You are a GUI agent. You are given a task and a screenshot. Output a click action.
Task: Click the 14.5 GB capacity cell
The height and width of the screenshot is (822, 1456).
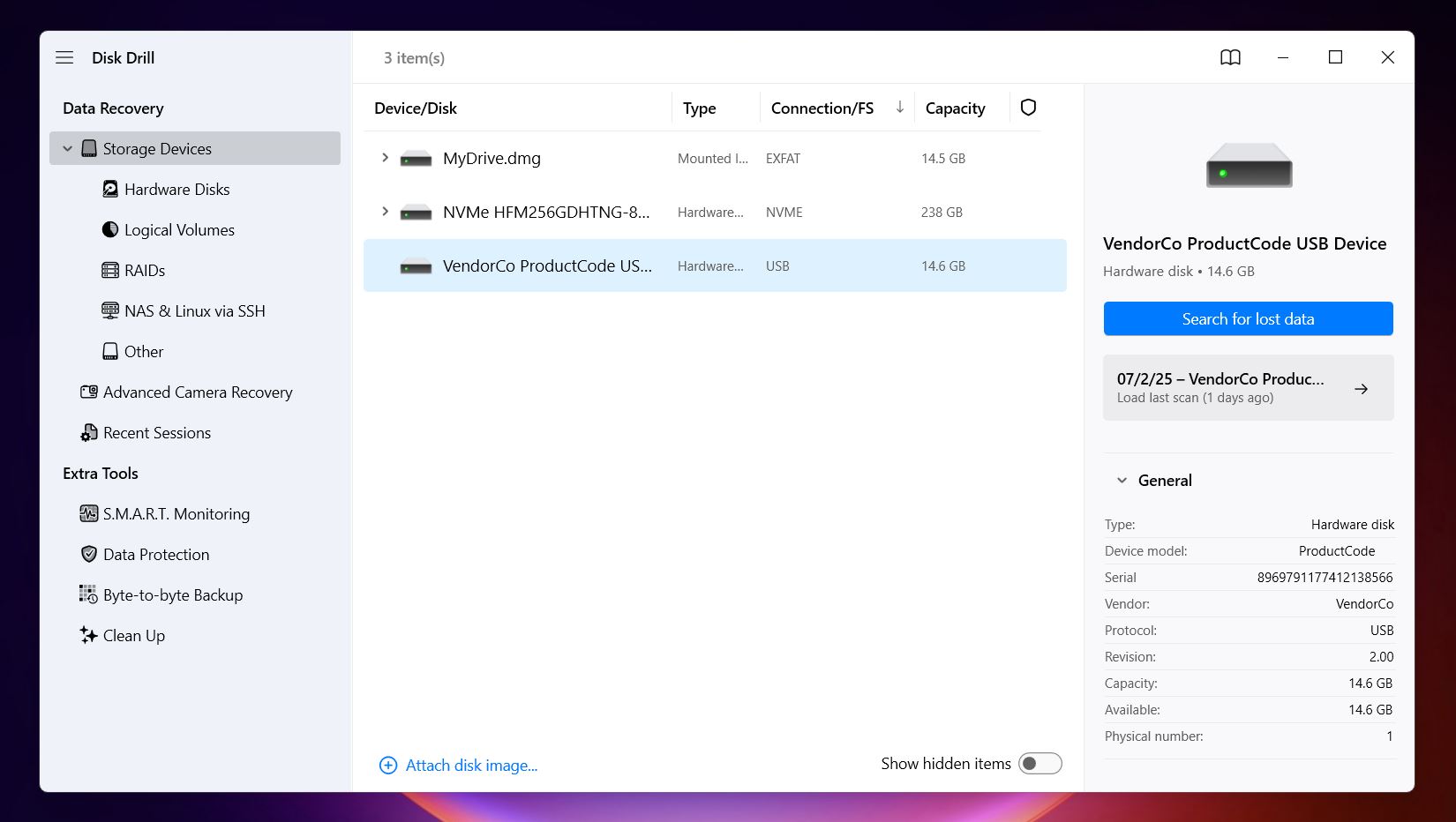click(x=943, y=159)
